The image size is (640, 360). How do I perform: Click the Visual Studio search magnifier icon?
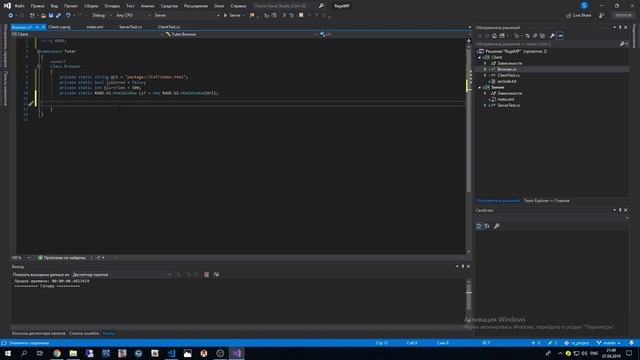pyautogui.click(x=321, y=6)
